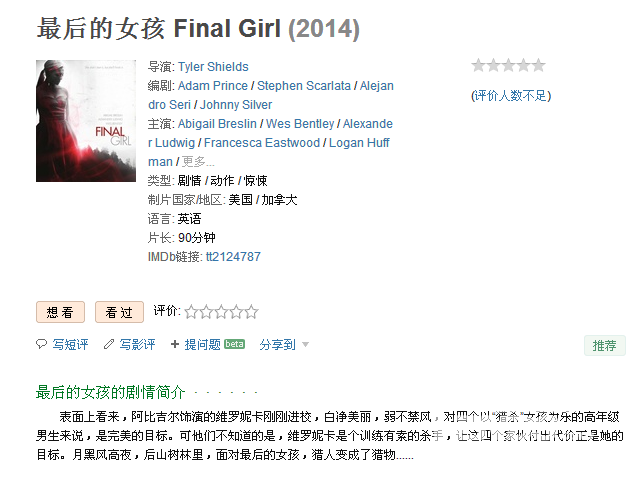Image resolution: width=642 pixels, height=481 pixels.
Task: Click the green 推荐 button
Action: [605, 346]
